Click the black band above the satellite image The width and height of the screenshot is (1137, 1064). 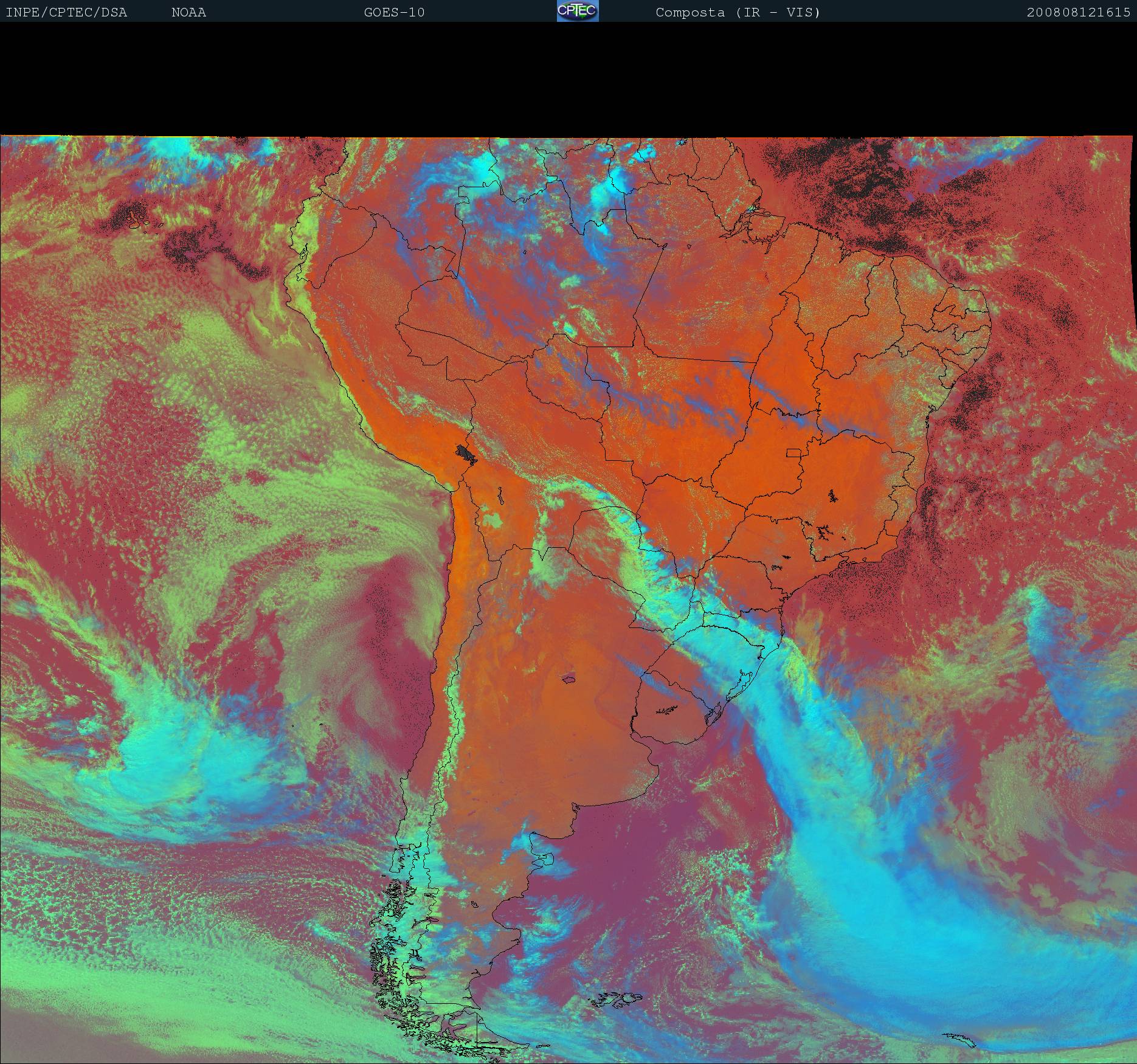[x=568, y=79]
